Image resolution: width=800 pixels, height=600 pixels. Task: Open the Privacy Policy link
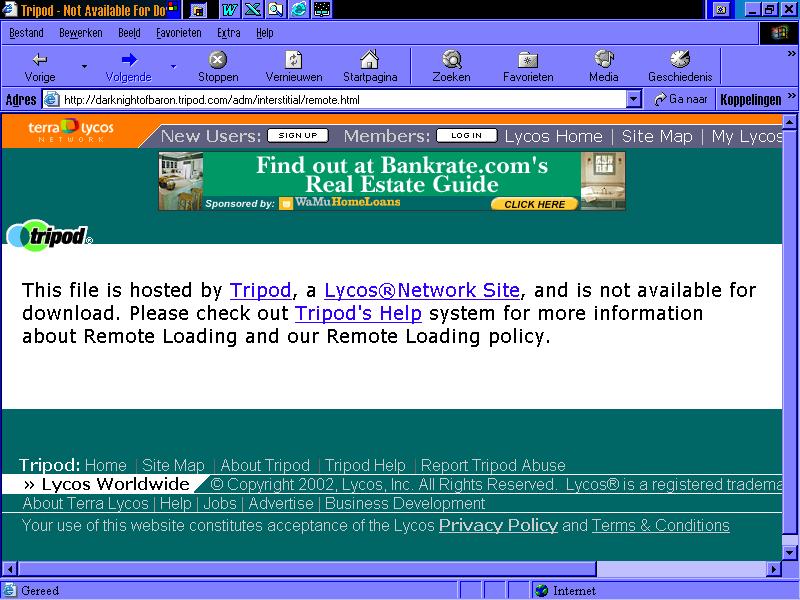(x=498, y=525)
